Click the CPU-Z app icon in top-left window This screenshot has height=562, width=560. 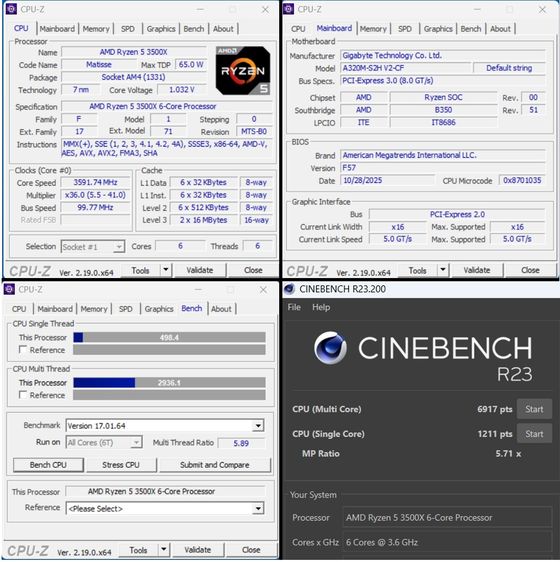(11, 9)
